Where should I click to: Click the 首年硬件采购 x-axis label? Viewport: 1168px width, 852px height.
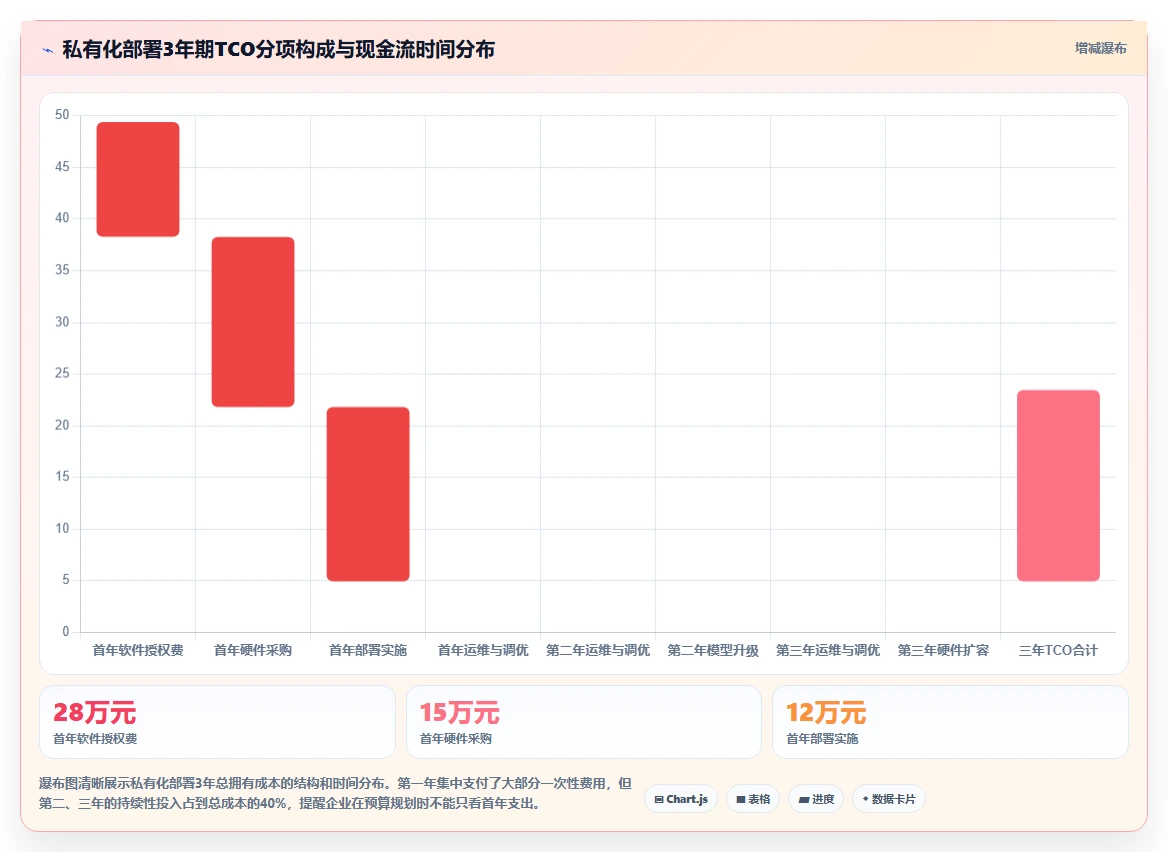[253, 650]
